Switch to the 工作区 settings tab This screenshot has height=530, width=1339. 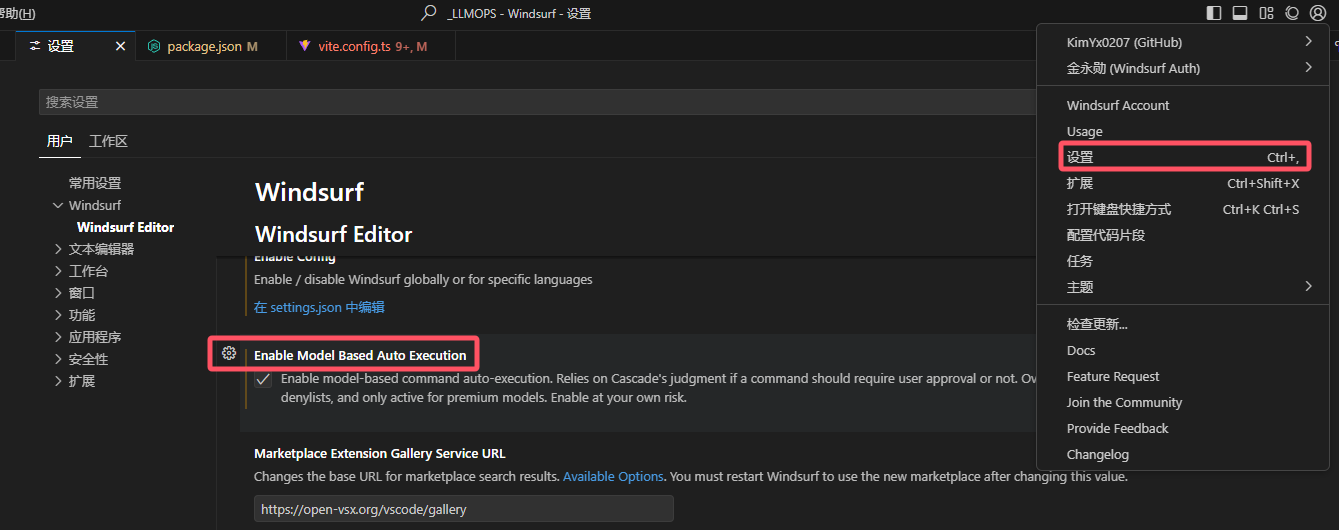[x=108, y=141]
